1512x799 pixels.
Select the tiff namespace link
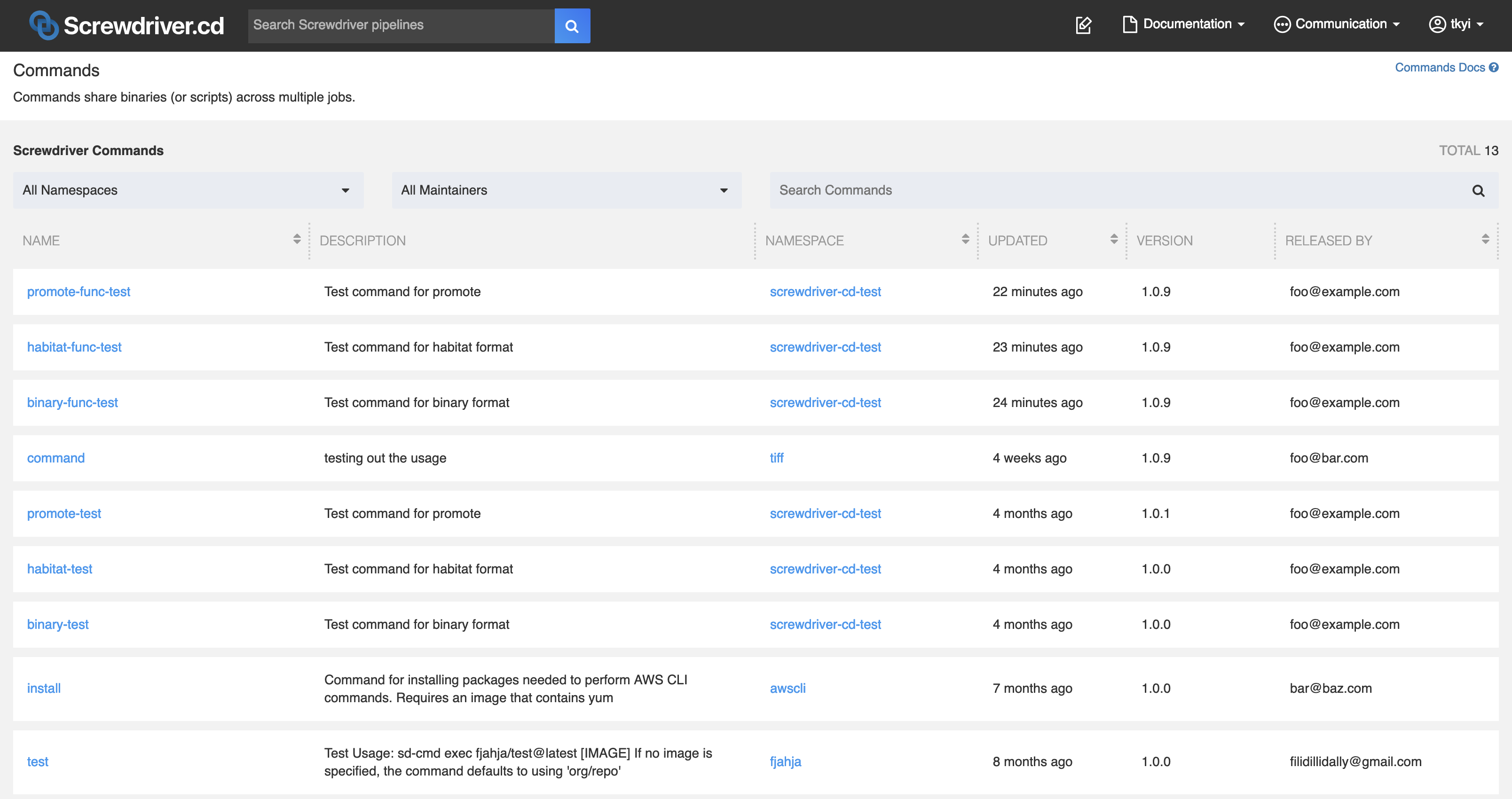tap(777, 458)
